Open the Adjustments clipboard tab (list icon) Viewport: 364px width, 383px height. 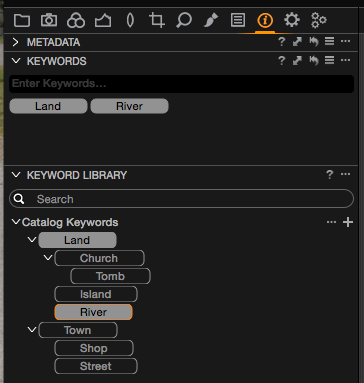pos(238,20)
